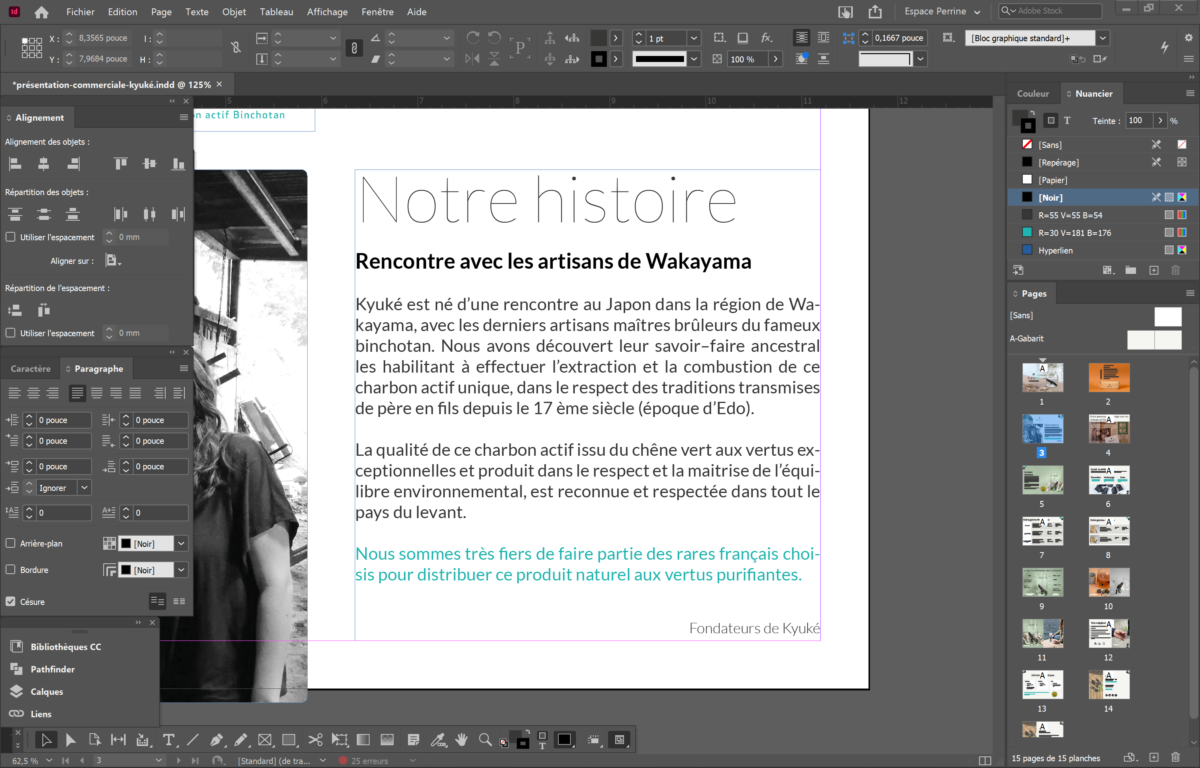Toggle Utiliser l'espacement under Répartition de l'espacement
This screenshot has width=1200, height=768.
coord(11,333)
